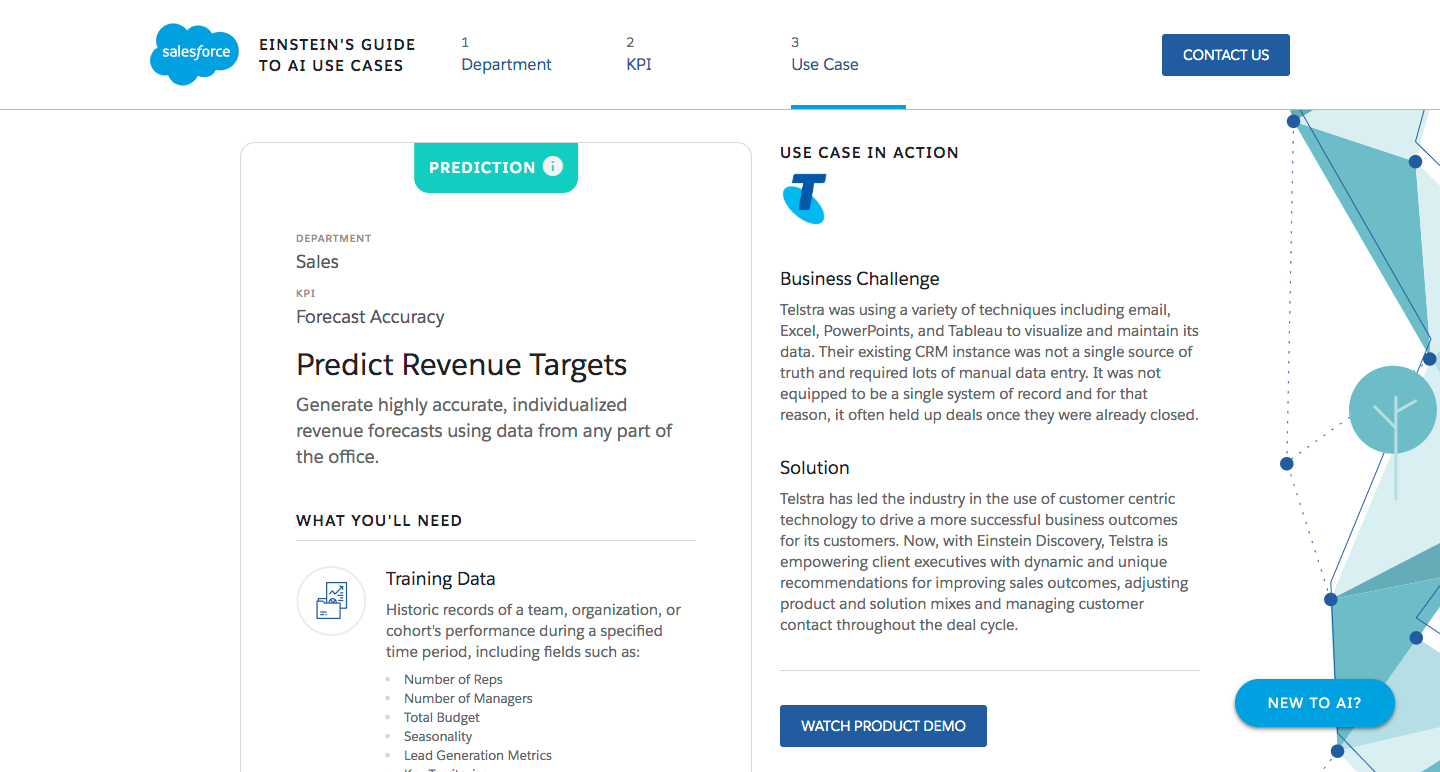The height and width of the screenshot is (772, 1440).
Task: Click the info icon on Prediction badge
Action: pyautogui.click(x=553, y=167)
